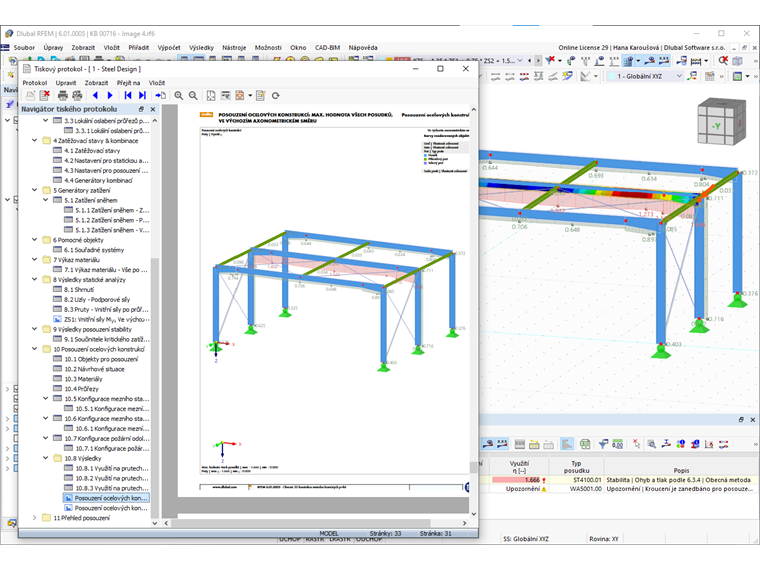Collapse the 5 Generátory zatížení node
760x570 pixels.
[34, 190]
